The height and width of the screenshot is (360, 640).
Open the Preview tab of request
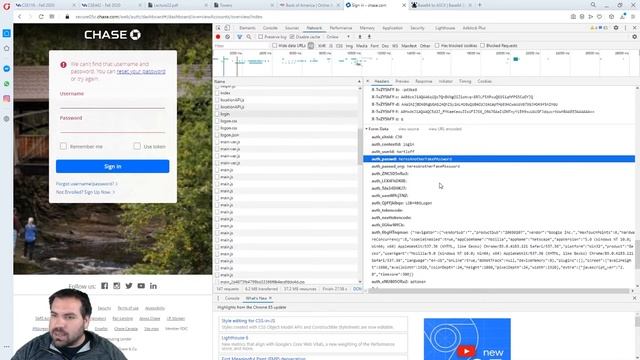402,81
